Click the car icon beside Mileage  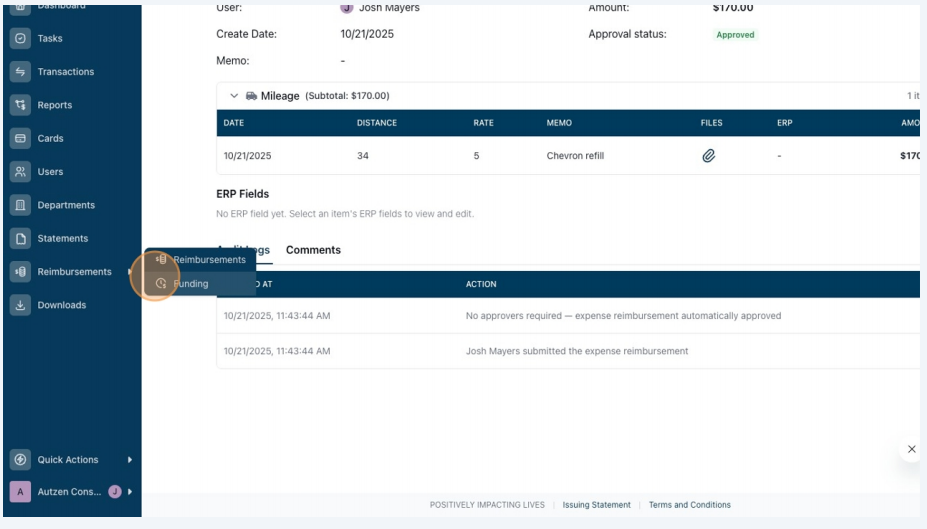[x=251, y=96]
